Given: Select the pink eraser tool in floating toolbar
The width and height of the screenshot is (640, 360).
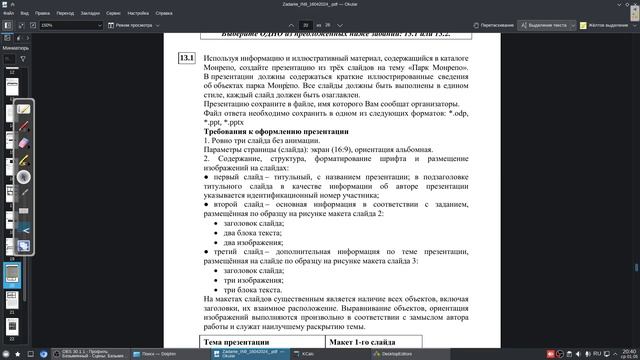Looking at the screenshot, I should coord(24,143).
